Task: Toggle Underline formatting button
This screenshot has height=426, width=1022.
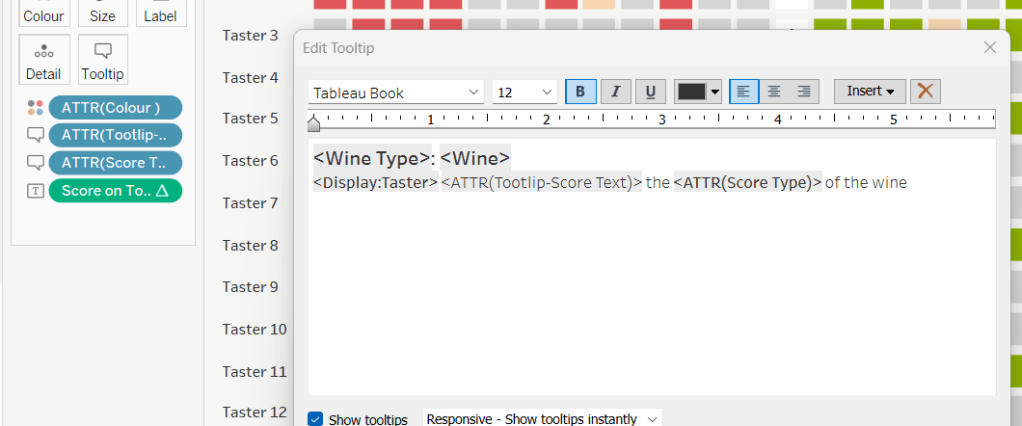Action: coord(650,92)
